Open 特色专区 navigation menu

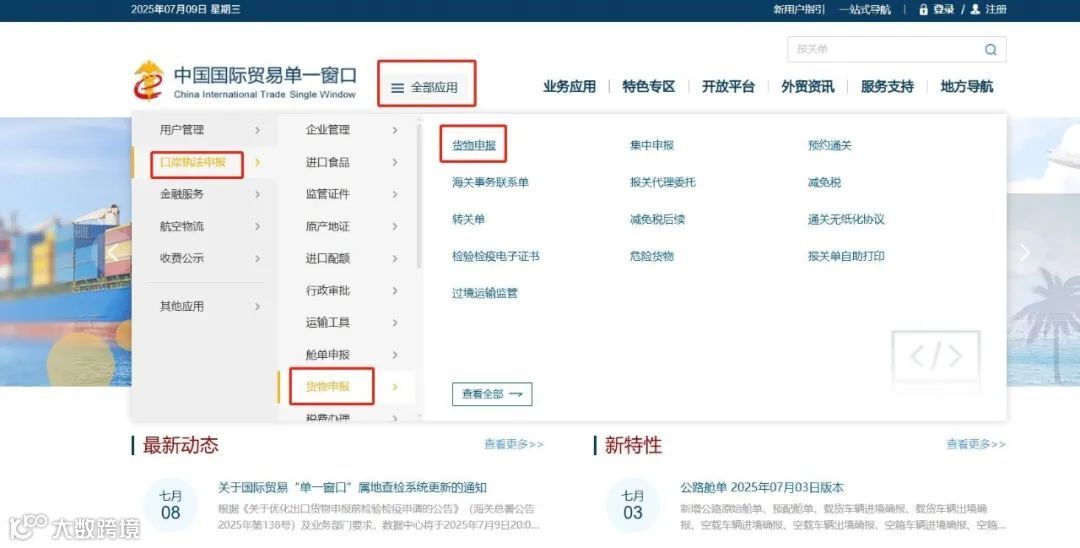pos(648,87)
